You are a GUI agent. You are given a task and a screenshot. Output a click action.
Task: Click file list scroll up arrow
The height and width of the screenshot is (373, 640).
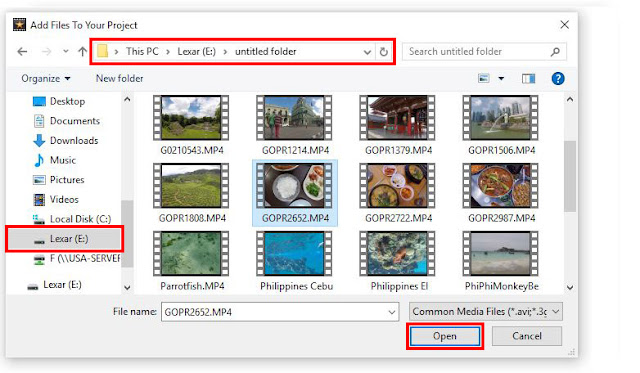(x=570, y=99)
